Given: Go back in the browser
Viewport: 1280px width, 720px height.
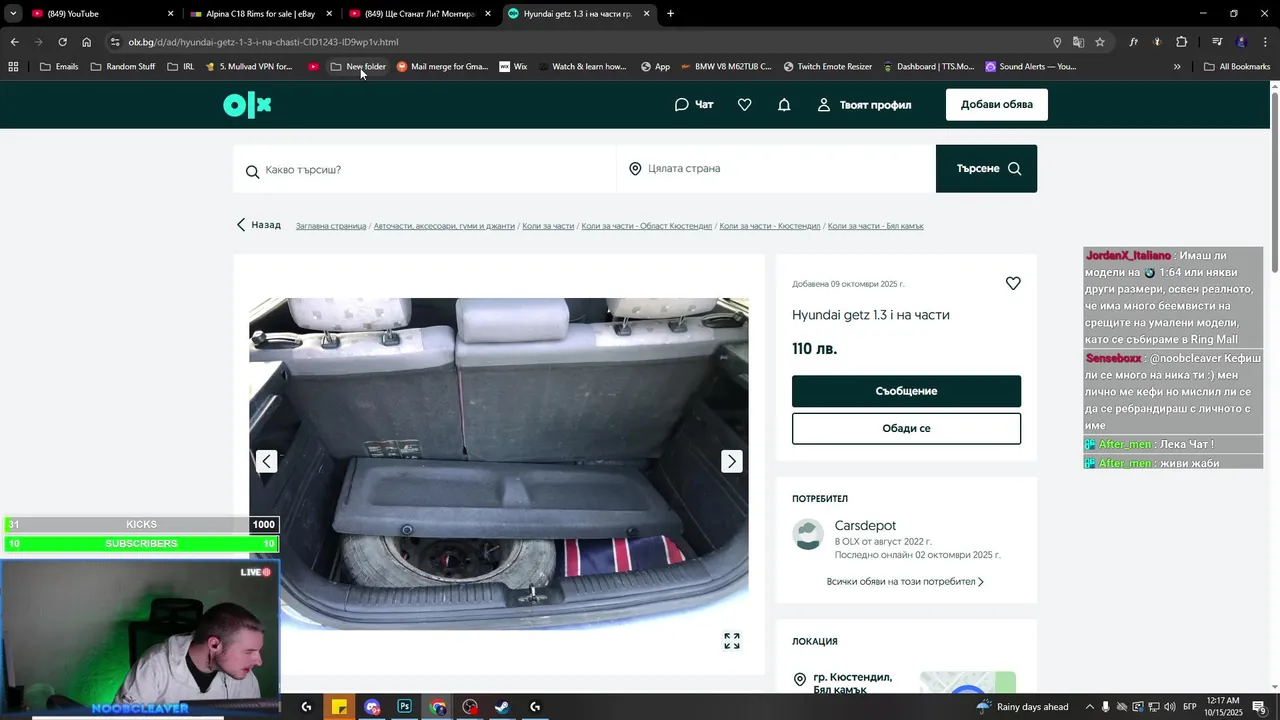Looking at the screenshot, I should [14, 42].
